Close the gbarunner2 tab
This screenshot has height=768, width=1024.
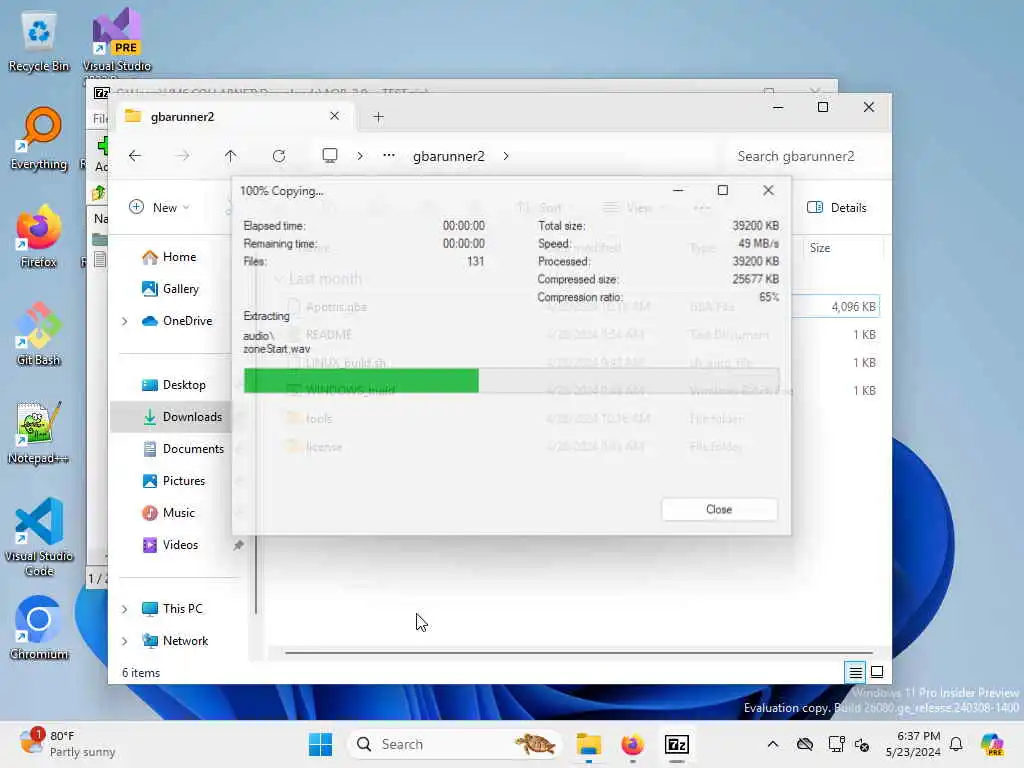(x=334, y=116)
